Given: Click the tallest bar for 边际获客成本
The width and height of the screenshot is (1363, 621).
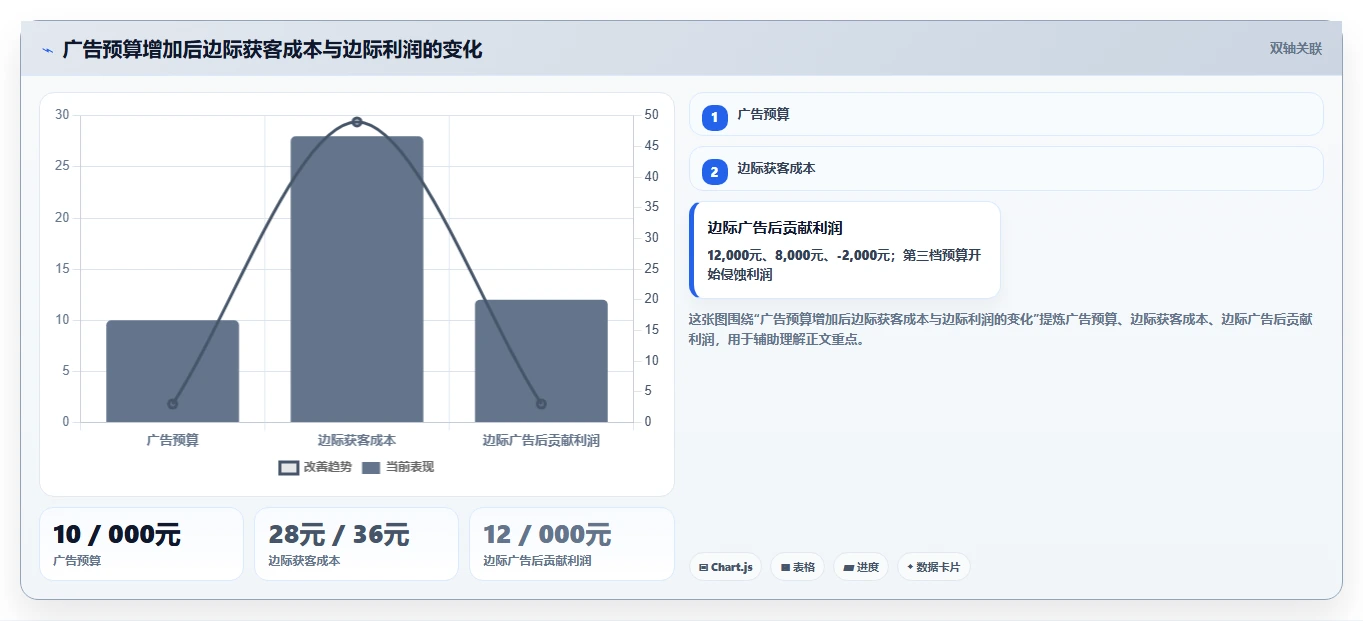Looking at the screenshot, I should (x=357, y=279).
